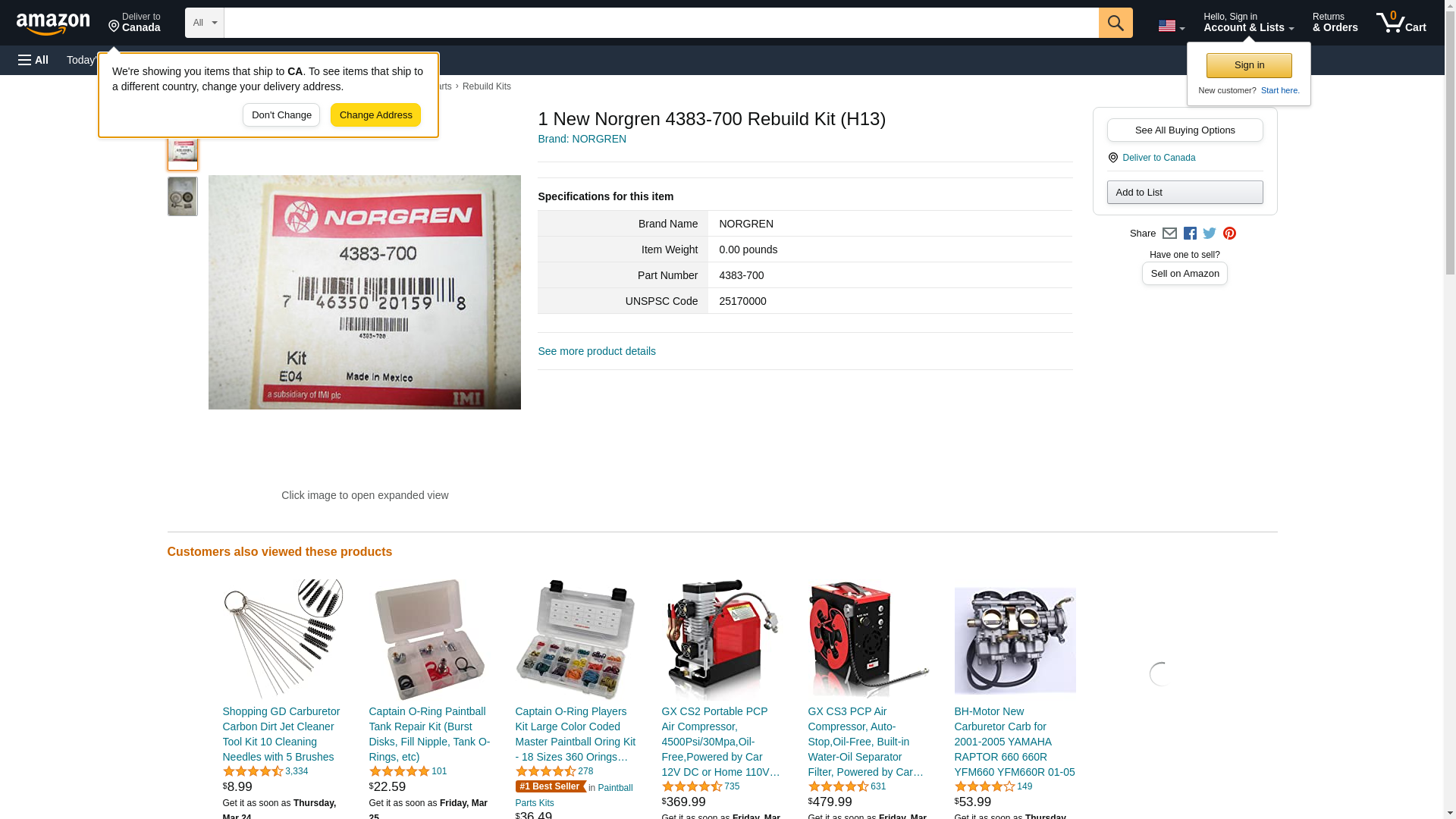Image resolution: width=1456 pixels, height=819 pixels.
Task: Share product on Facebook
Action: tap(1190, 234)
